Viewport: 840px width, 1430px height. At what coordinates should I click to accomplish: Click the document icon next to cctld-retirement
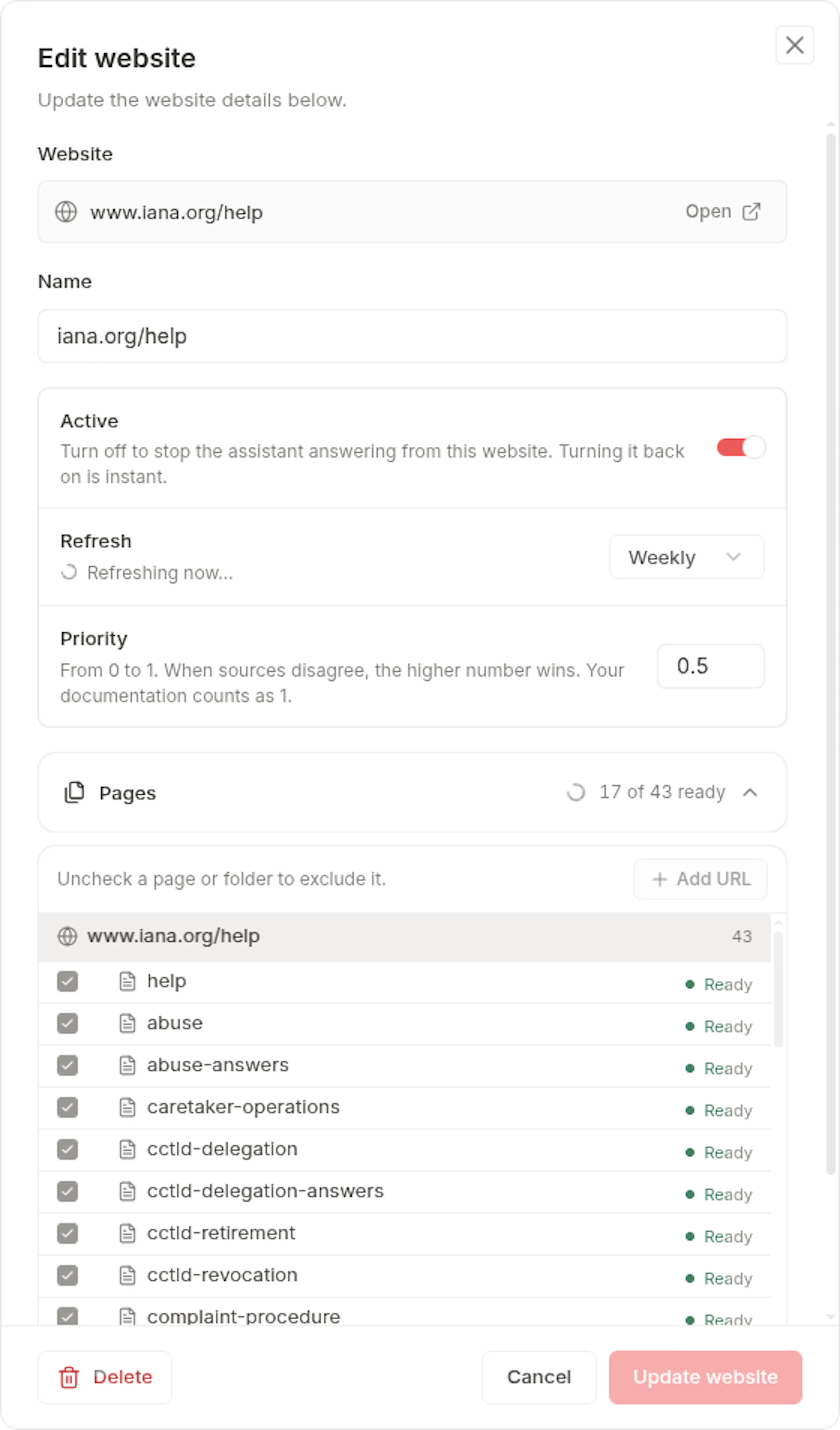(x=128, y=1233)
